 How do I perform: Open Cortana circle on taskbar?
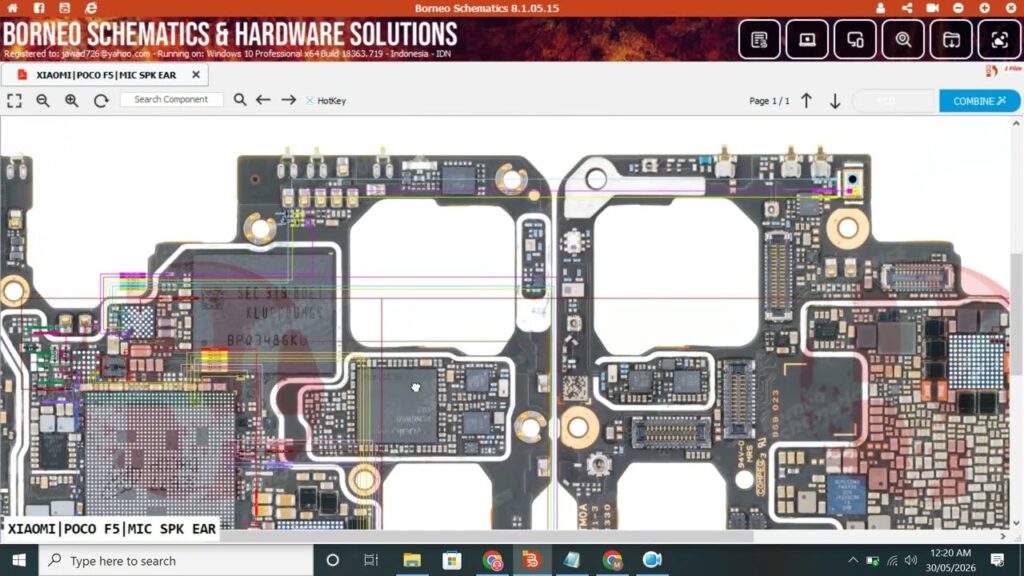click(332, 560)
